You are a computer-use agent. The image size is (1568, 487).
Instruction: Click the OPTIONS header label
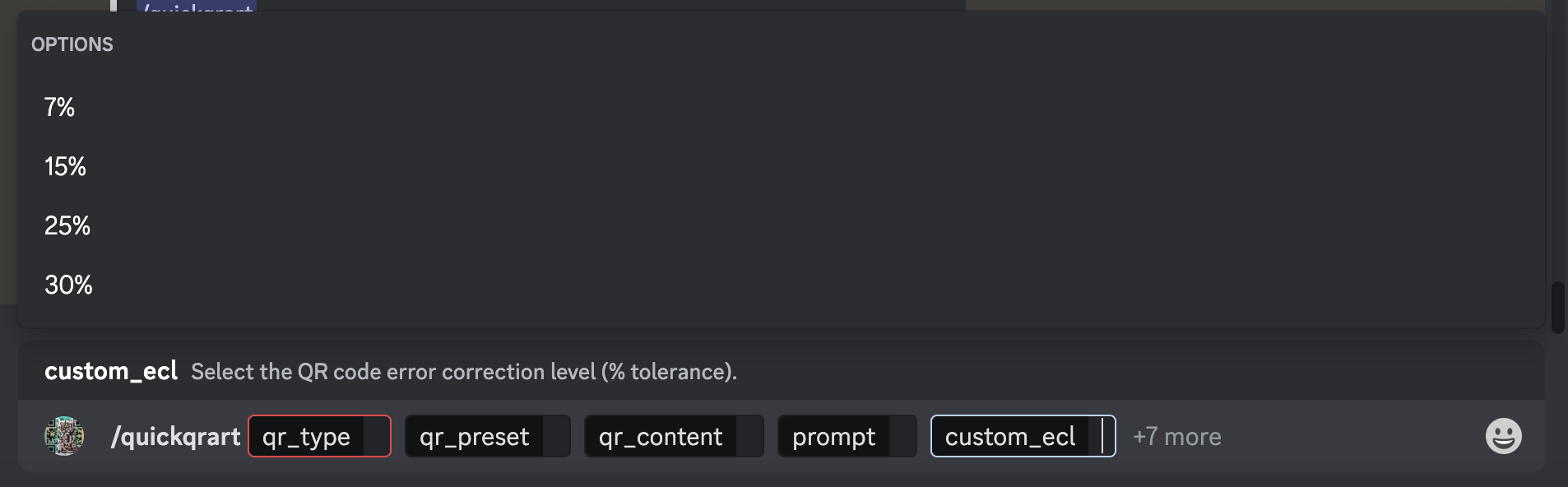(x=72, y=44)
